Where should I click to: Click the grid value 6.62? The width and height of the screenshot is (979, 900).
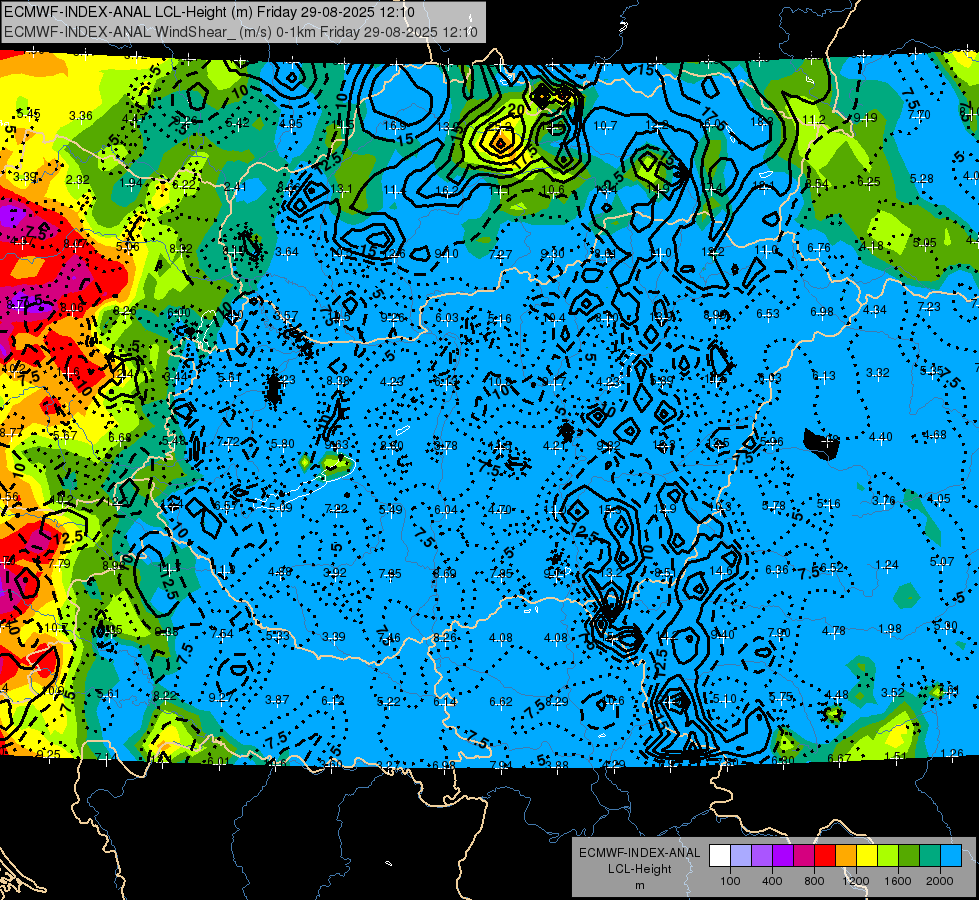point(501,702)
